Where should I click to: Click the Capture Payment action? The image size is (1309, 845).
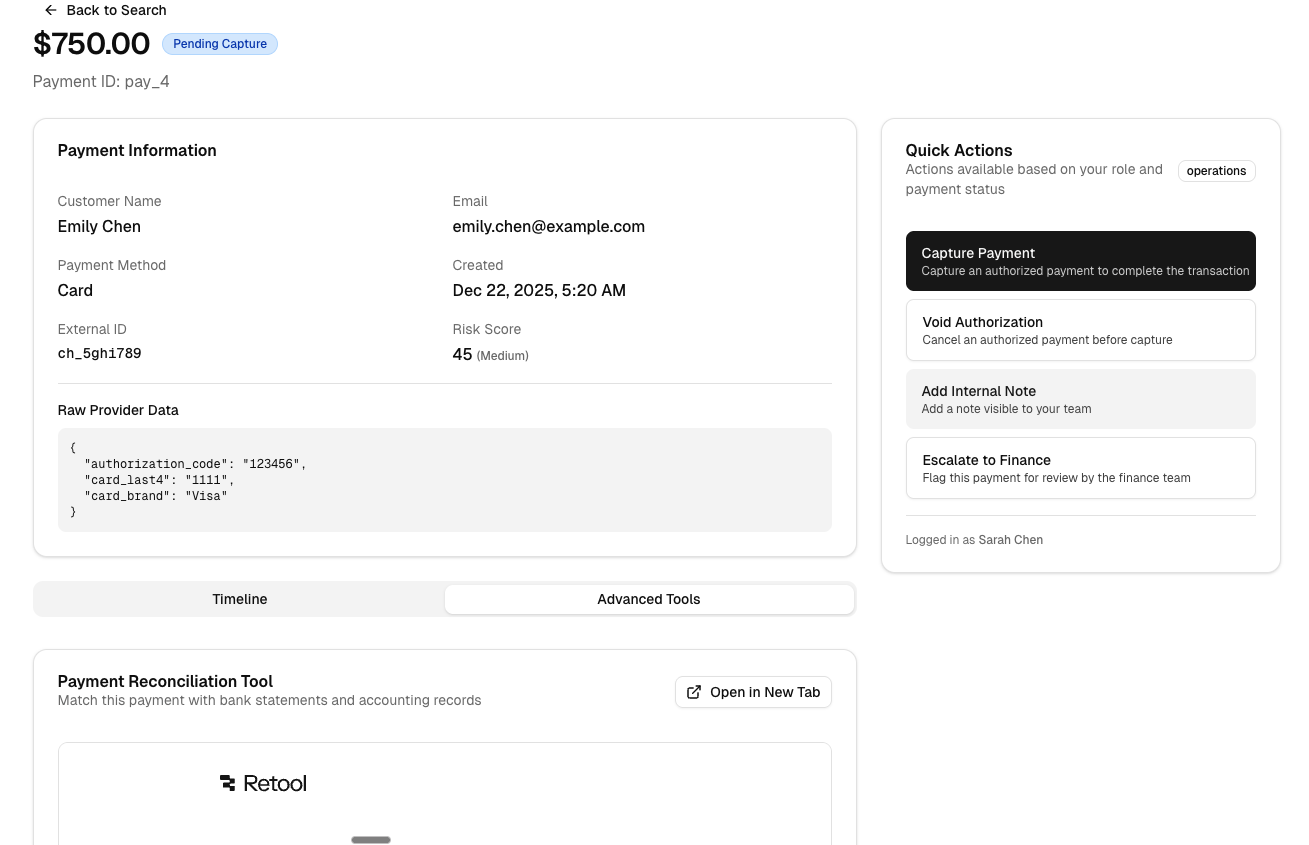(1080, 260)
